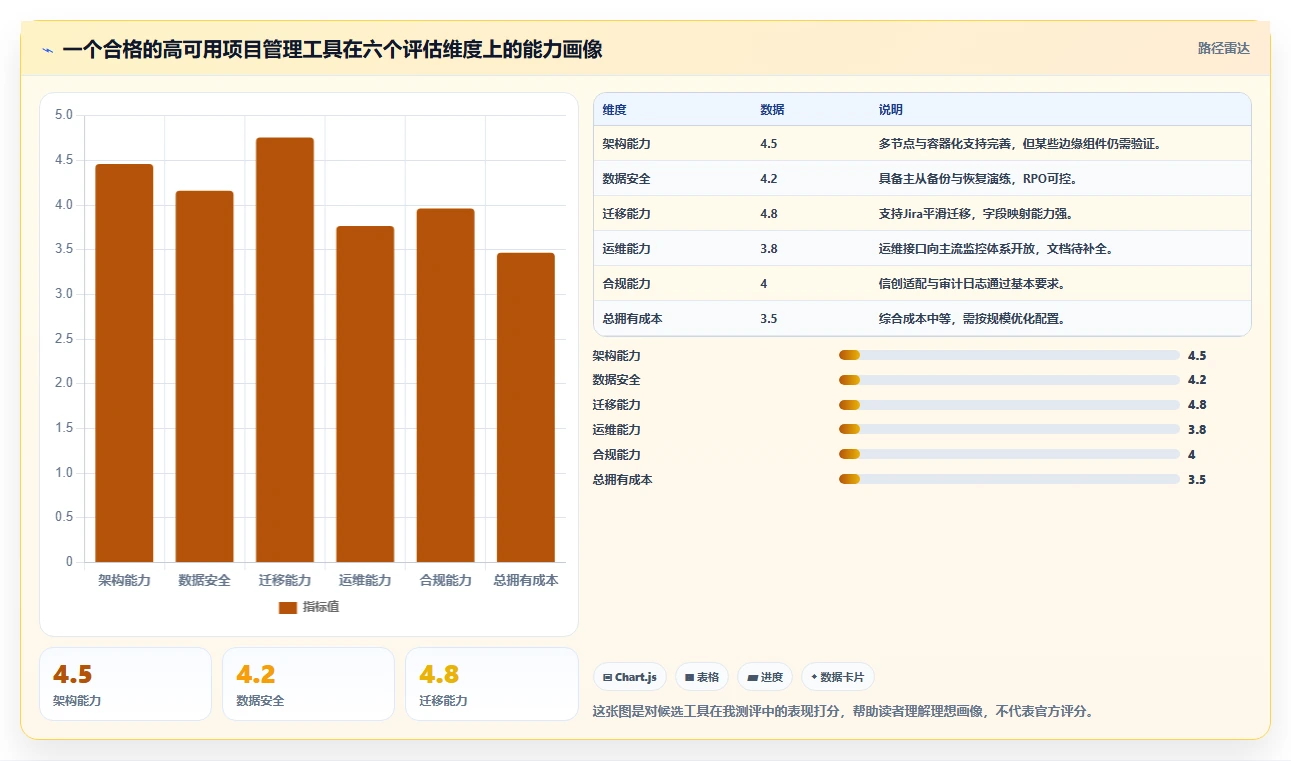Click the 架构能力 bar in chart
This screenshot has width=1291, height=761.
pyautogui.click(x=124, y=363)
